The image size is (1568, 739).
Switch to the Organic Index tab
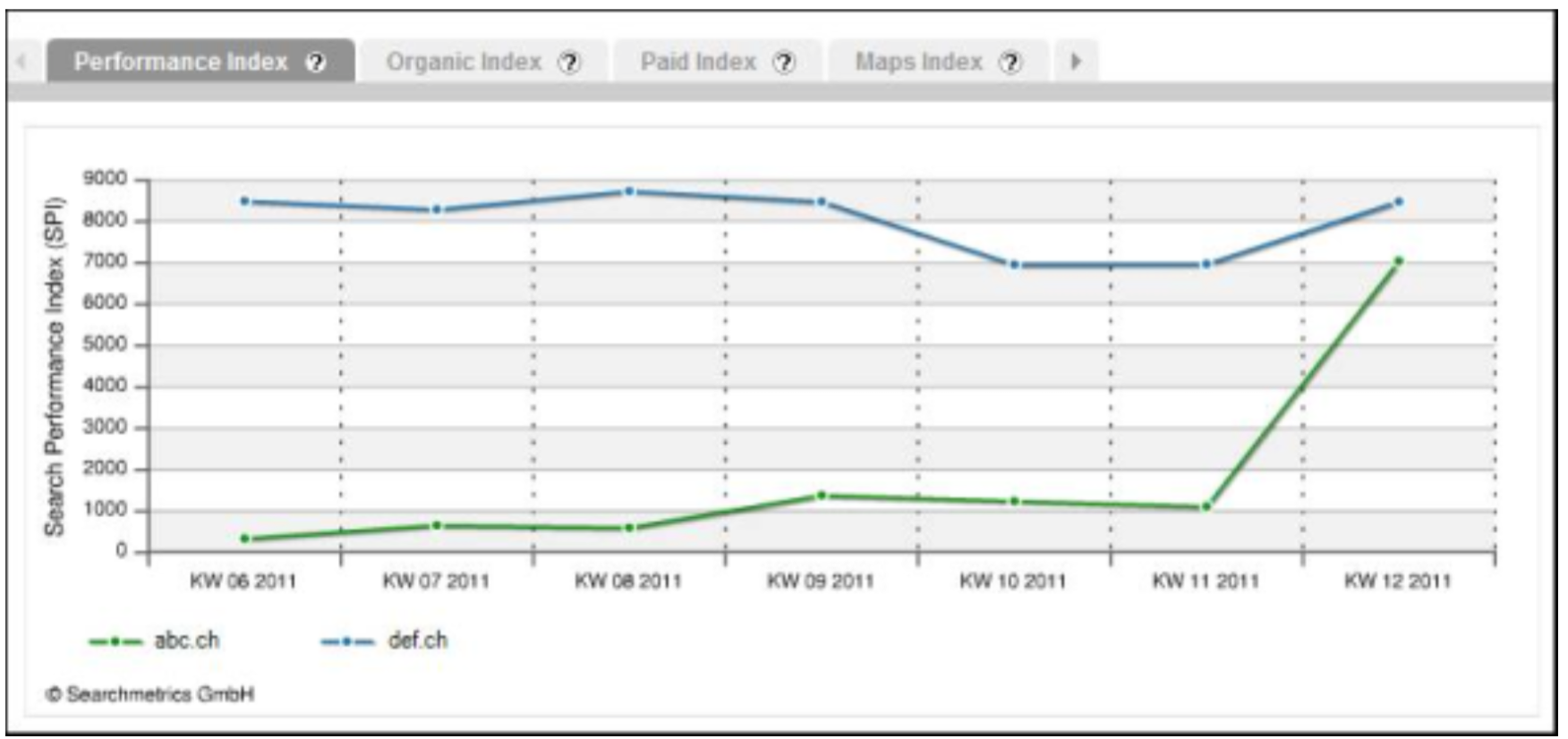464,63
